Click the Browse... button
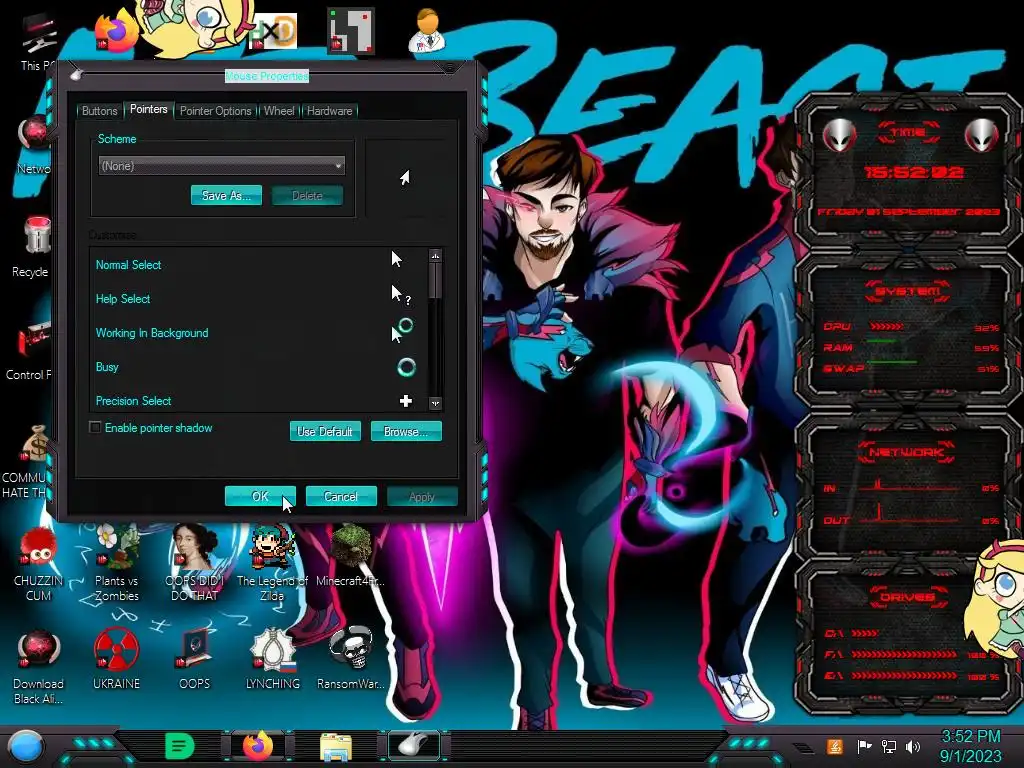Viewport: 1024px width, 768px height. [406, 431]
